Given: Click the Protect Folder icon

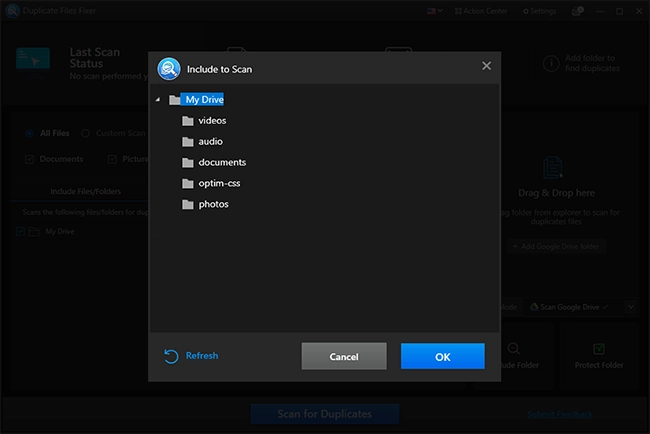Looking at the screenshot, I should (599, 349).
